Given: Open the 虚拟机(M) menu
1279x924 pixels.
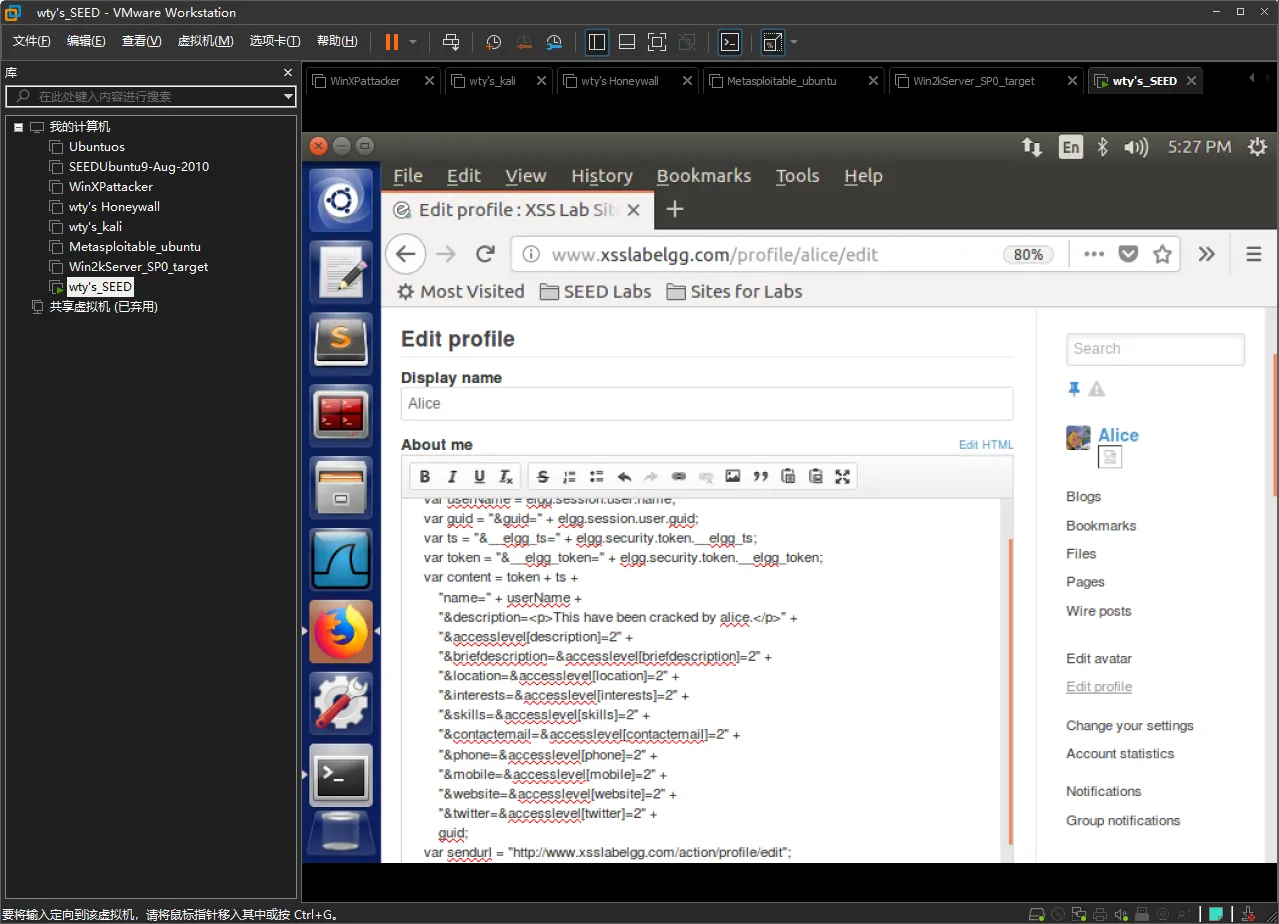Looking at the screenshot, I should 205,41.
